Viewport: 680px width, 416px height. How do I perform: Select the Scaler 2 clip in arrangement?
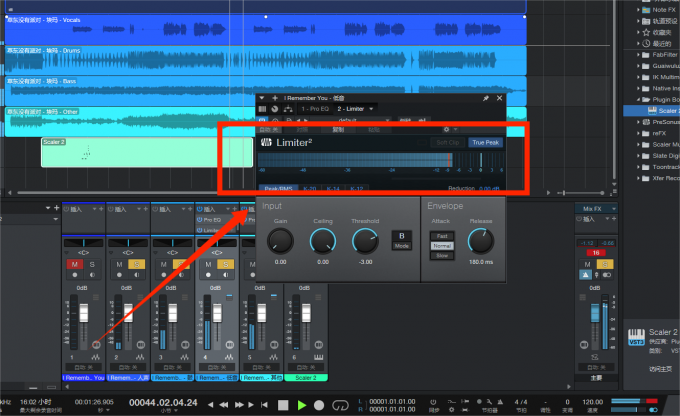coord(147,152)
